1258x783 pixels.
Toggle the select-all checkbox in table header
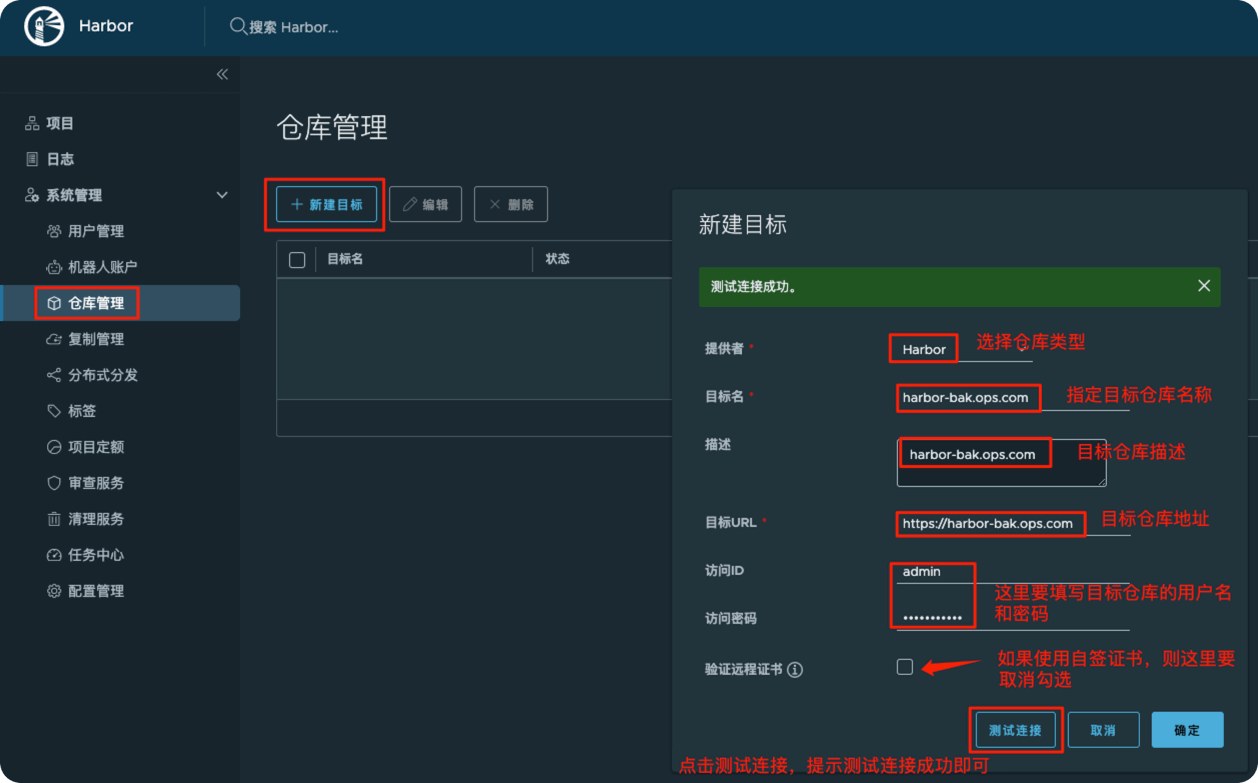[x=297, y=260]
